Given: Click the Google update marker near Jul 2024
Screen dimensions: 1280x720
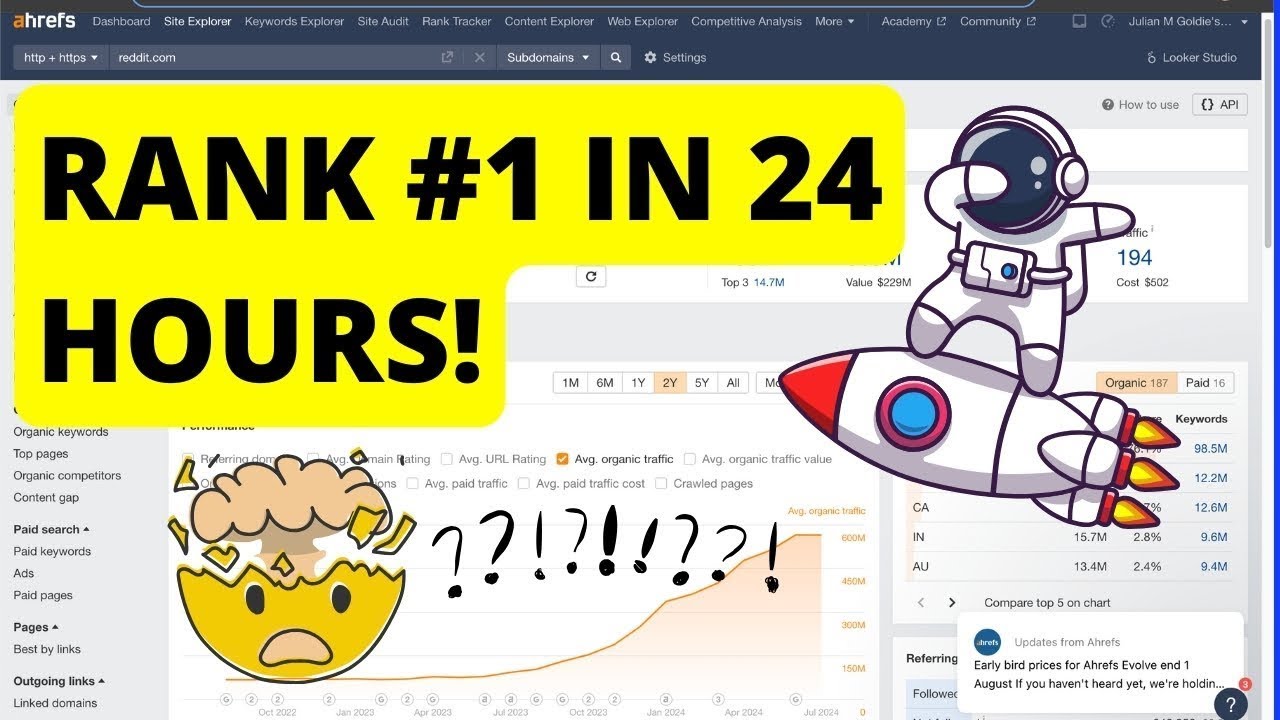Looking at the screenshot, I should tap(796, 699).
